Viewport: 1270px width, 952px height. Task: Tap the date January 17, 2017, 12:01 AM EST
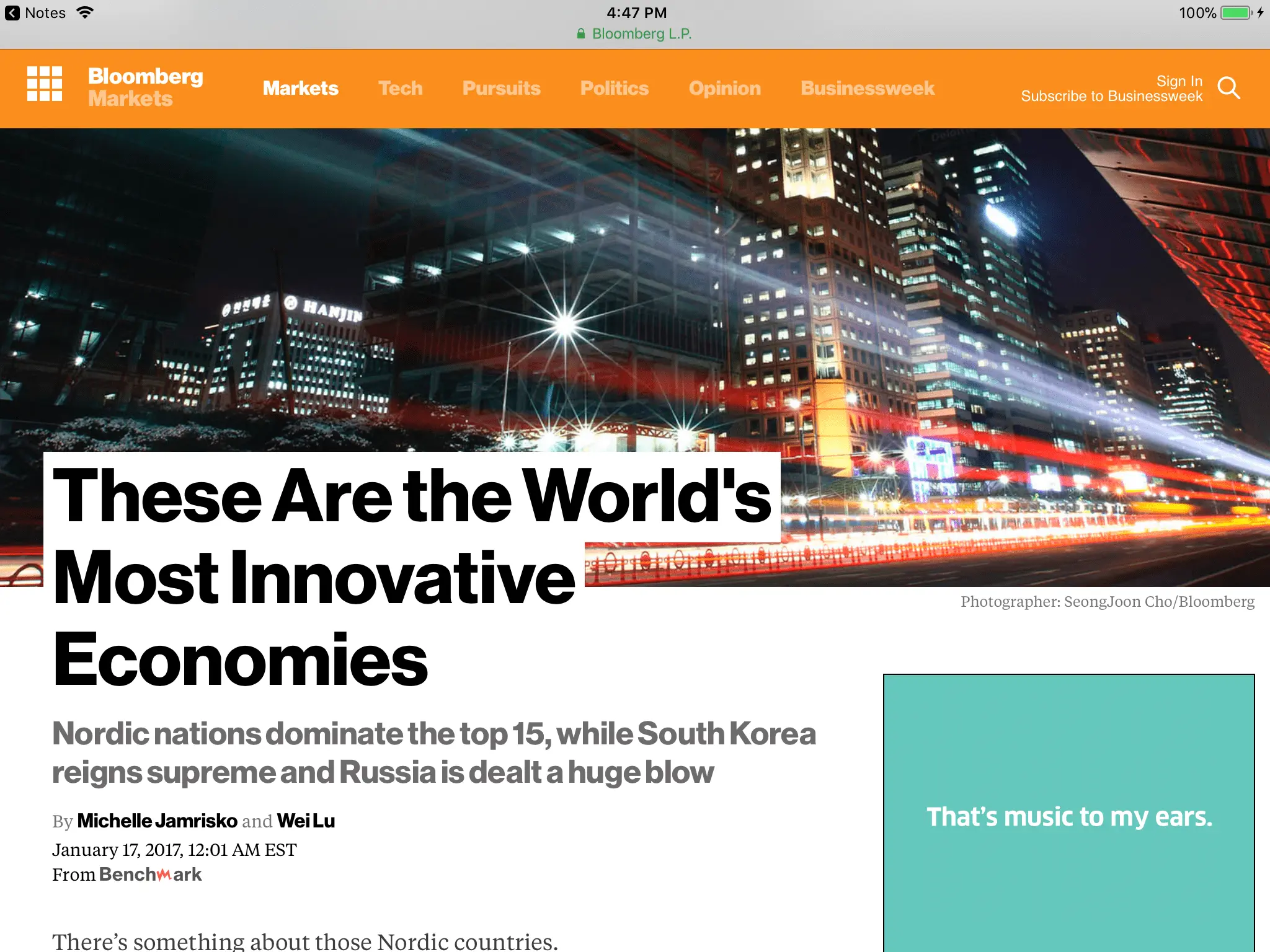(174, 849)
